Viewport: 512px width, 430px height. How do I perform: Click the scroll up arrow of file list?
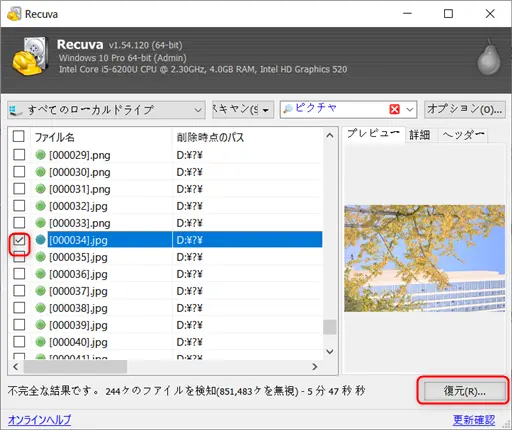pos(330,135)
